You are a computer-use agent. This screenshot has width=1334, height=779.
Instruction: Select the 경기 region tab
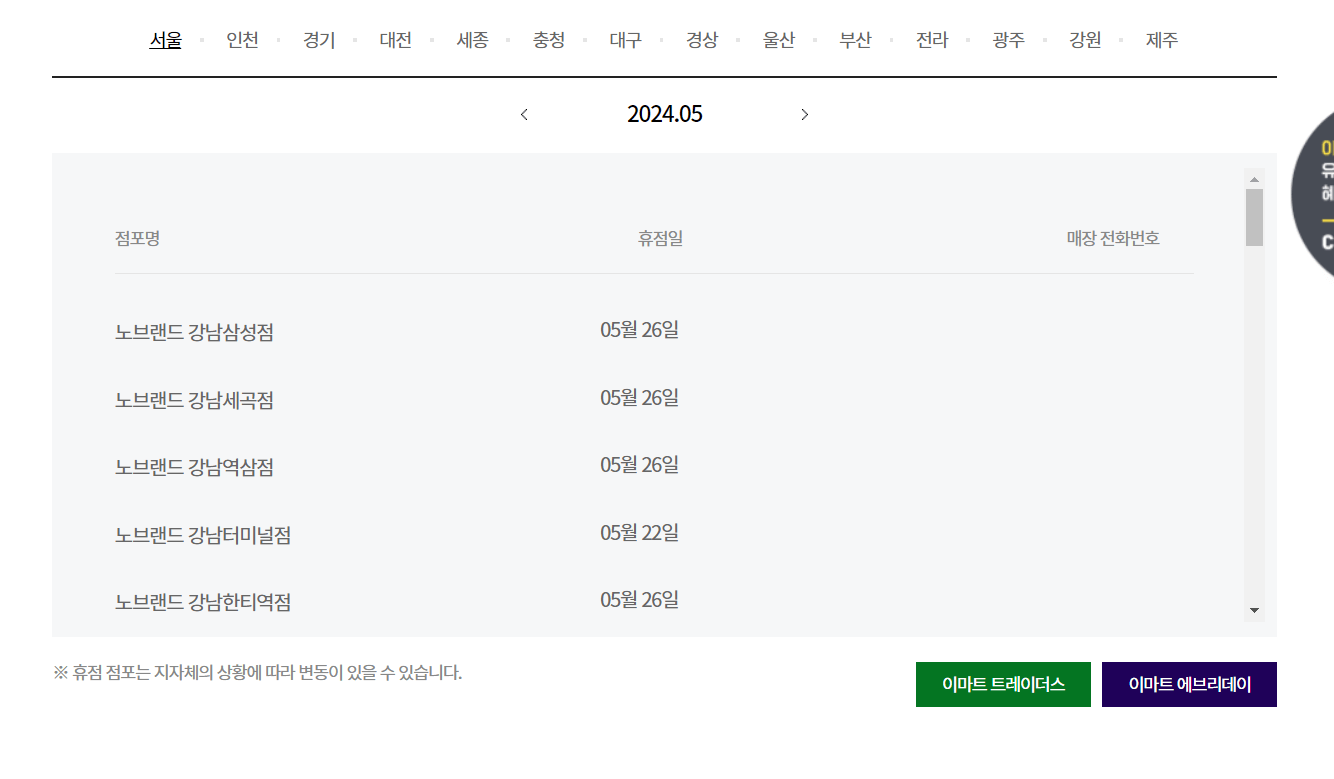point(318,40)
